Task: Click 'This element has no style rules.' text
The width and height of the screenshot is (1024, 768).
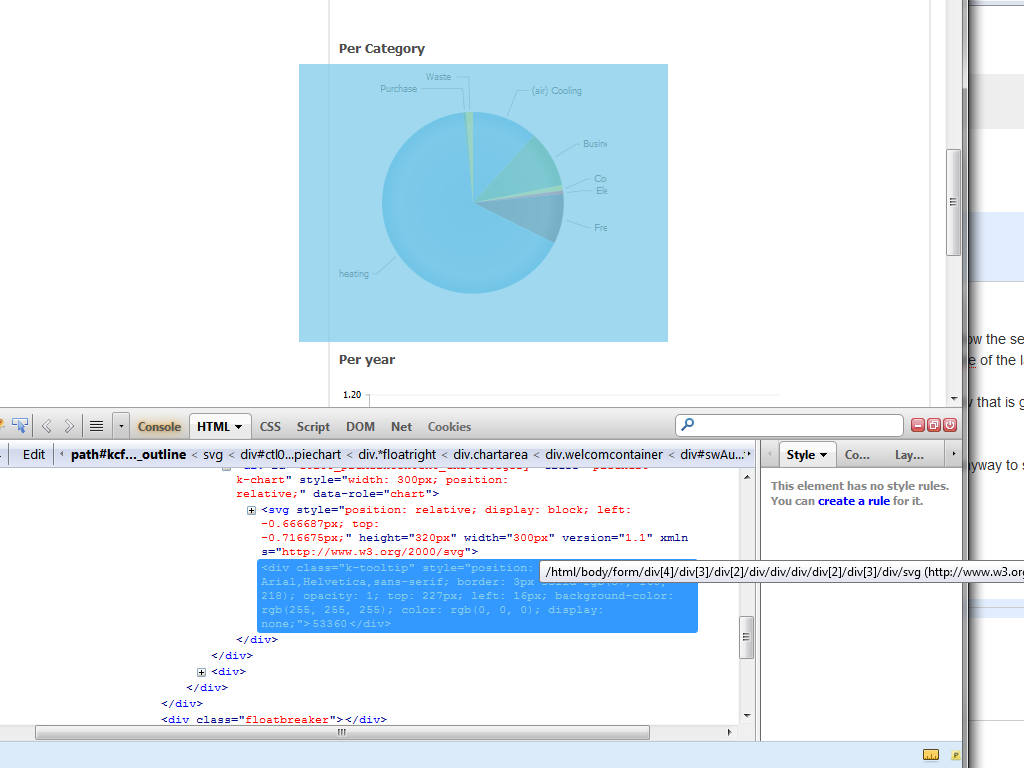Action: [x=859, y=486]
